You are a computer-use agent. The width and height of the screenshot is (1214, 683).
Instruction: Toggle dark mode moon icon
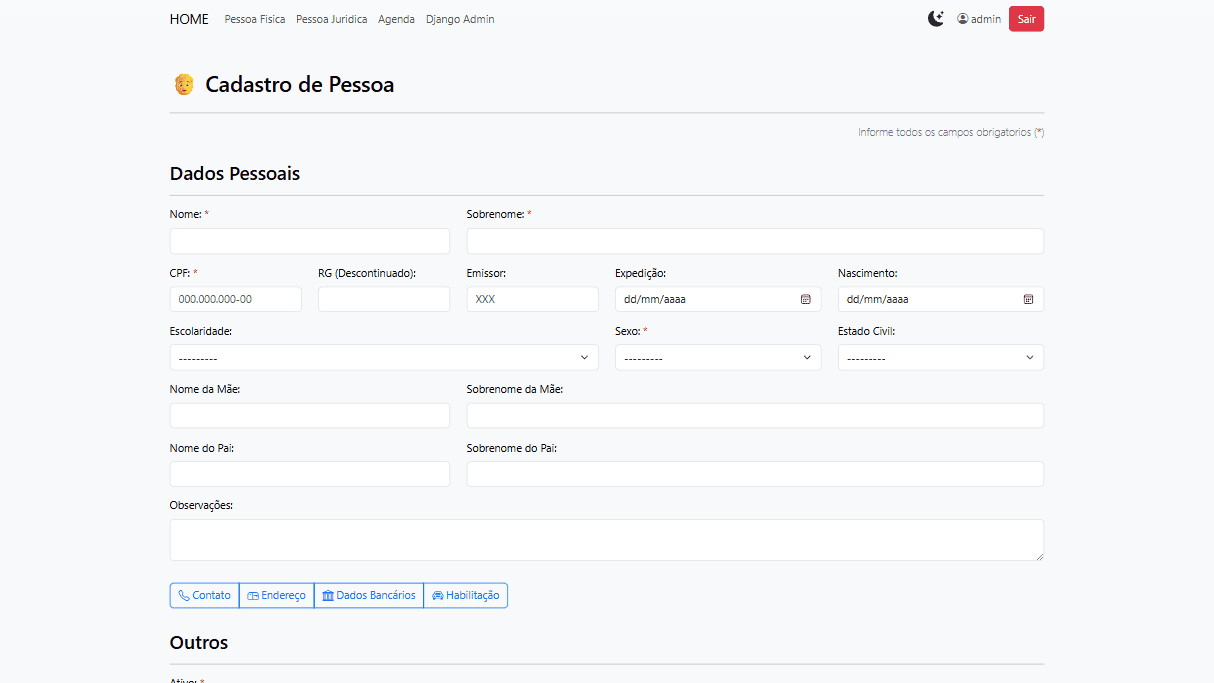pyautogui.click(x=935, y=19)
